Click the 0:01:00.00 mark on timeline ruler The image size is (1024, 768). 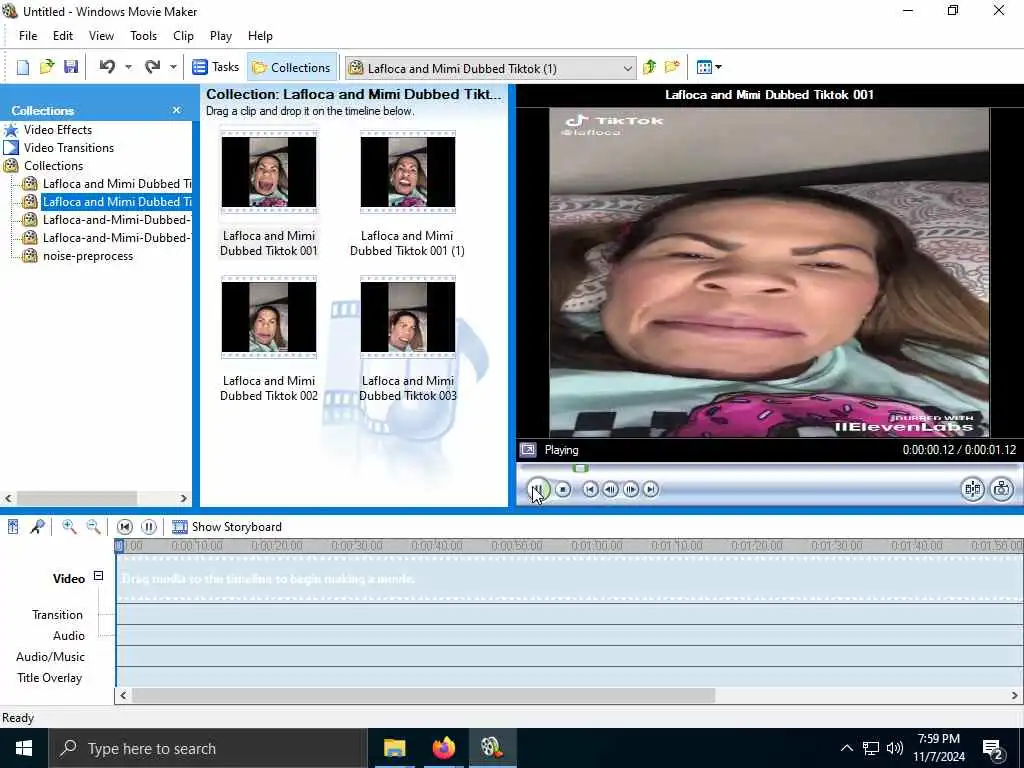coord(597,546)
